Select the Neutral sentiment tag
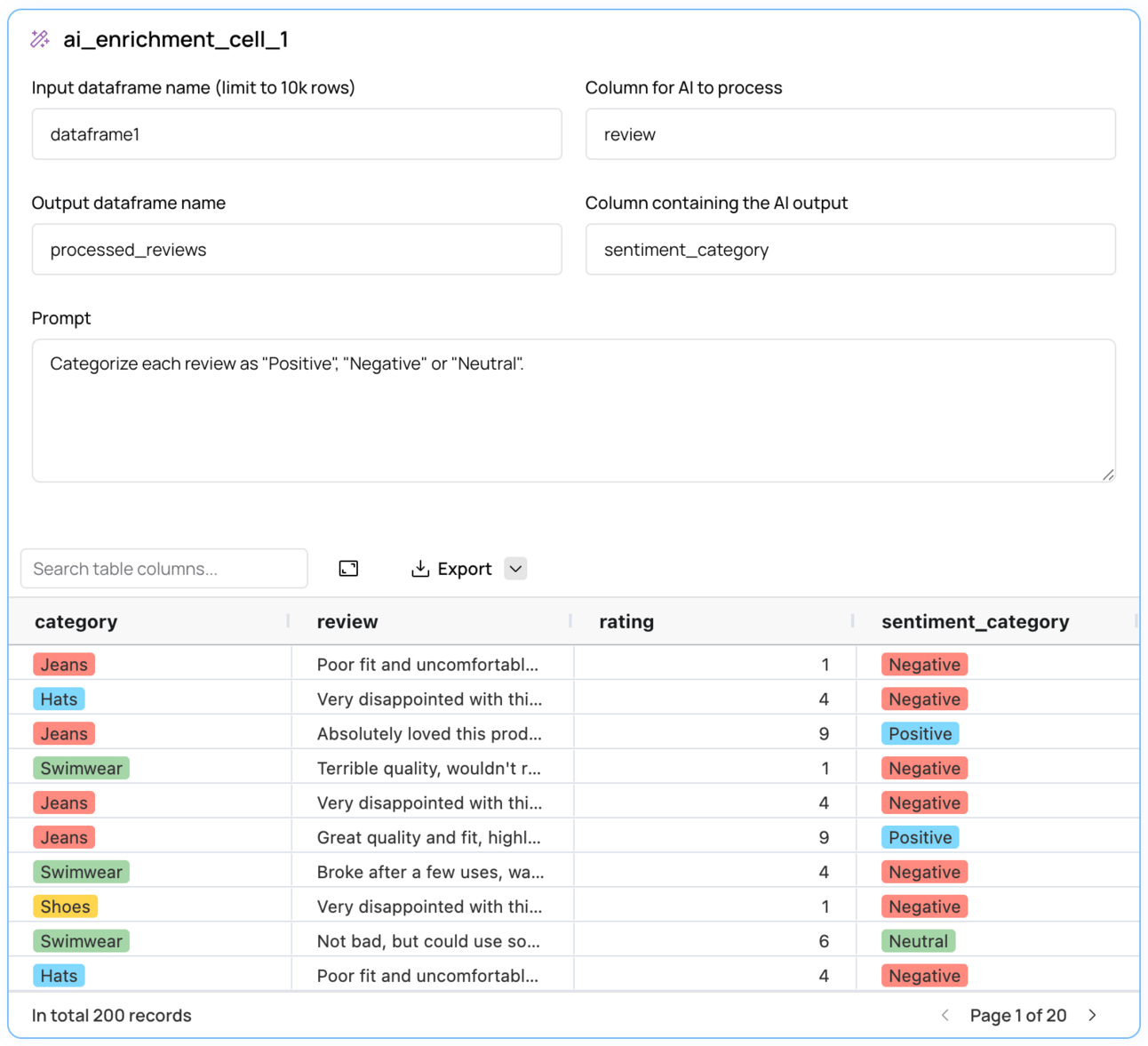The height and width of the screenshot is (1046, 1148). pyautogui.click(x=919, y=941)
